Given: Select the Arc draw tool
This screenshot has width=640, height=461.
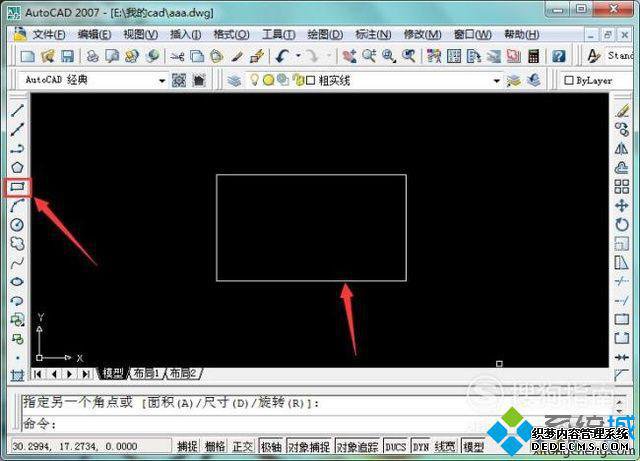Looking at the screenshot, I should pyautogui.click(x=17, y=206).
